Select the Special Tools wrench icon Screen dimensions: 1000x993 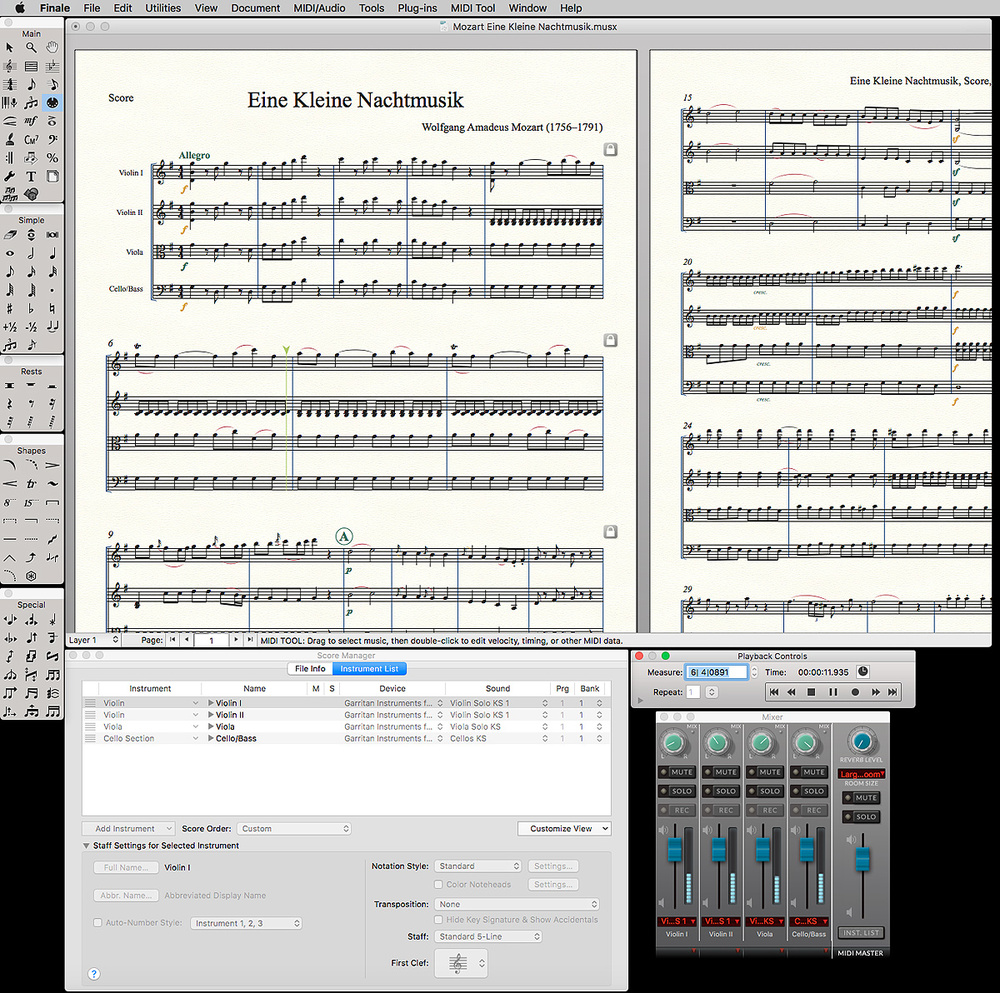coord(10,177)
